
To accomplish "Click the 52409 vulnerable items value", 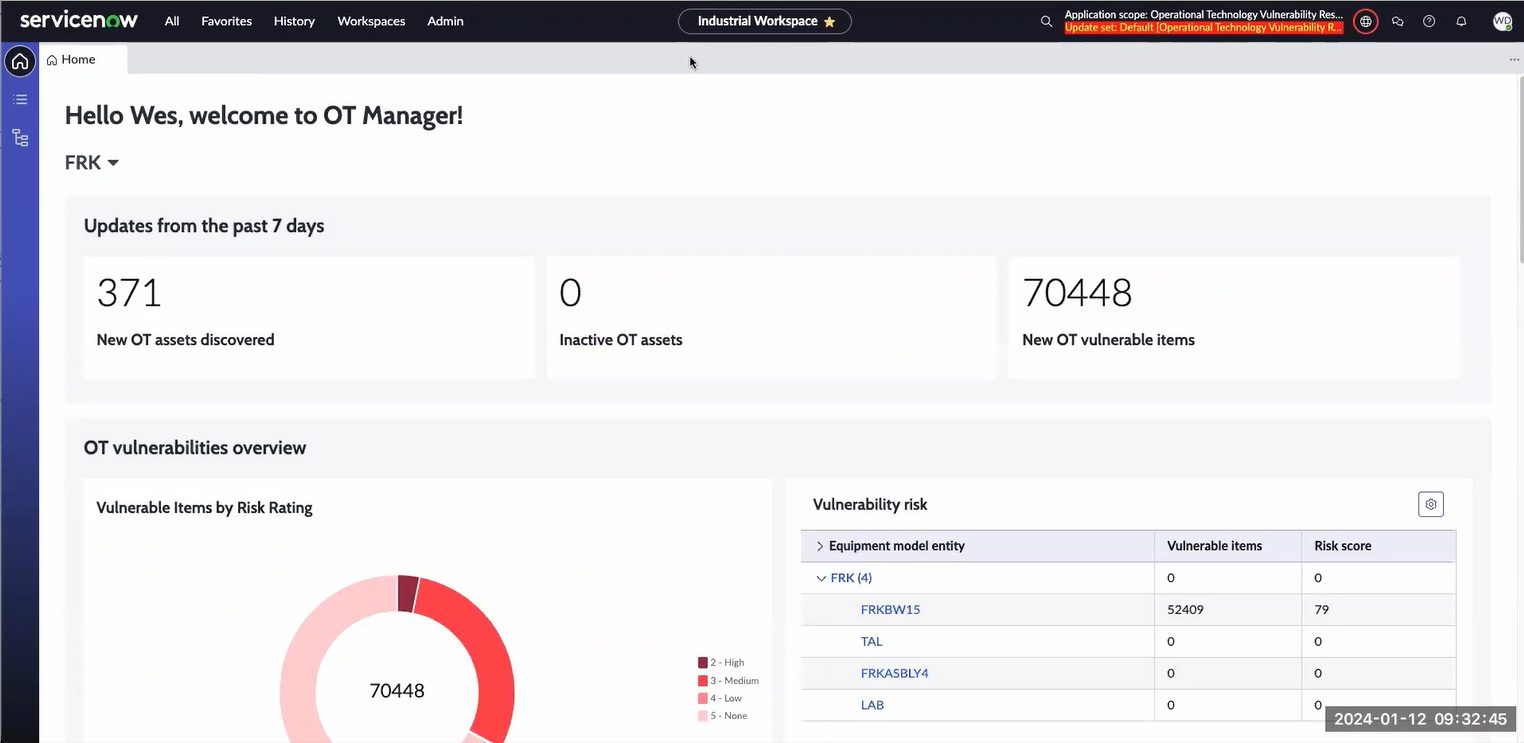I will (x=1185, y=610).
